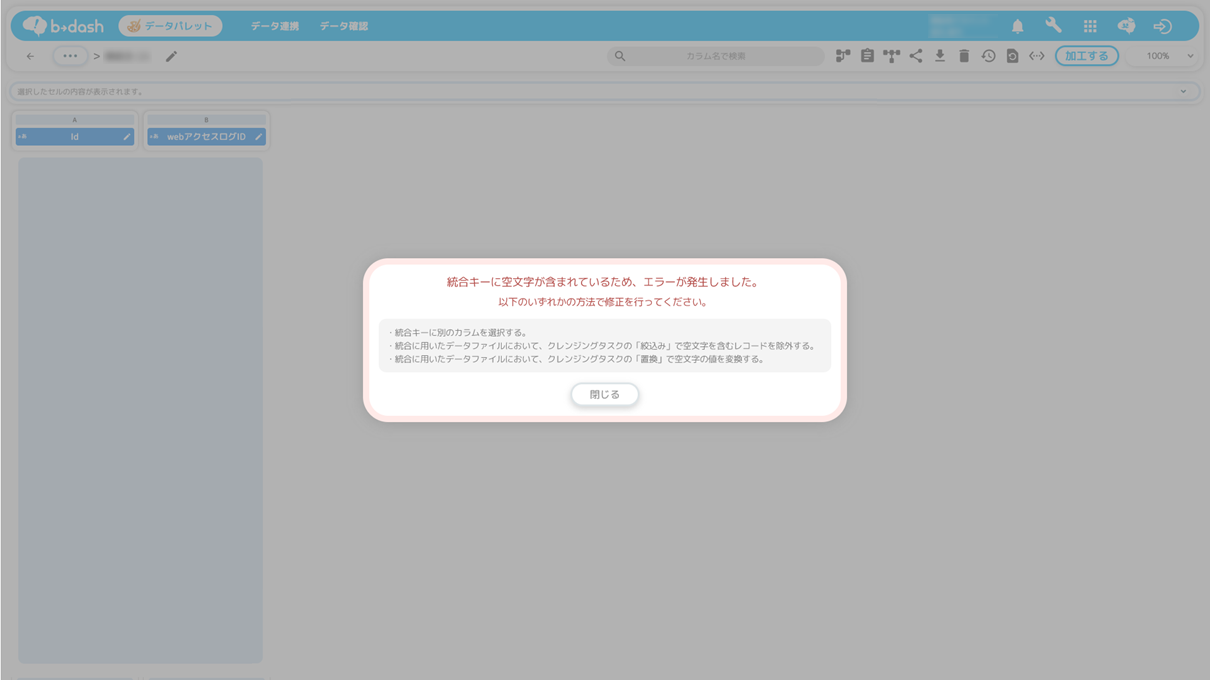The height and width of the screenshot is (680, 1210).
Task: Select column letter B header
Action: tap(206, 119)
